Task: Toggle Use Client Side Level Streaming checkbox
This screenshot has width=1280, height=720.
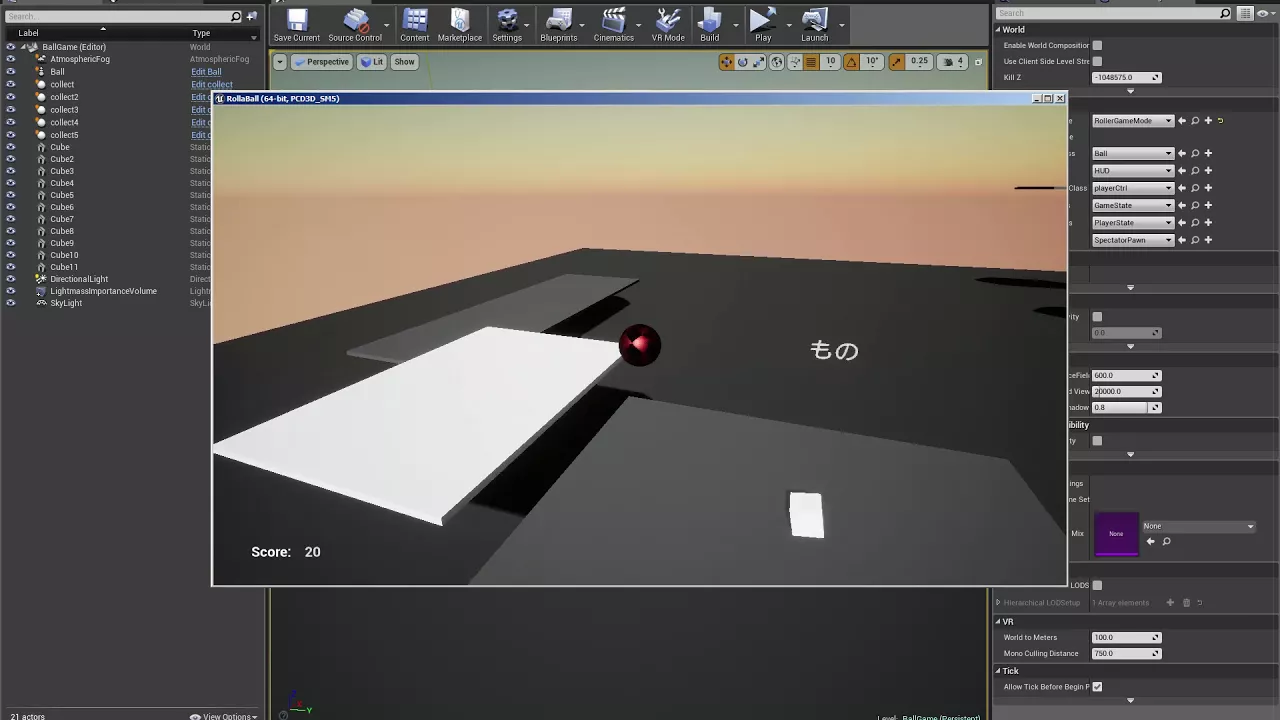Action: 1097,61
